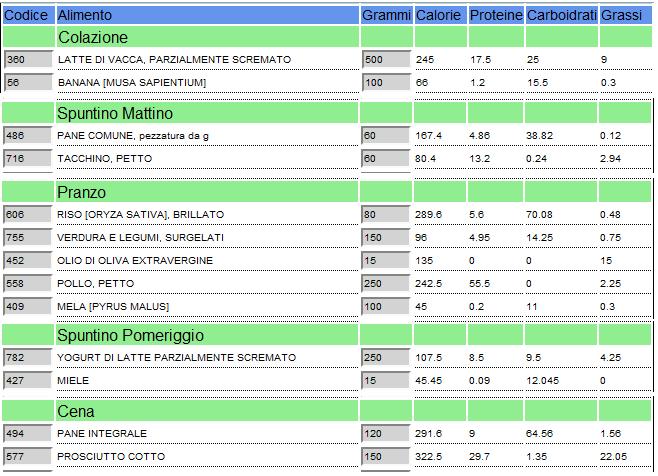Click the Grammi column header

click(x=386, y=15)
